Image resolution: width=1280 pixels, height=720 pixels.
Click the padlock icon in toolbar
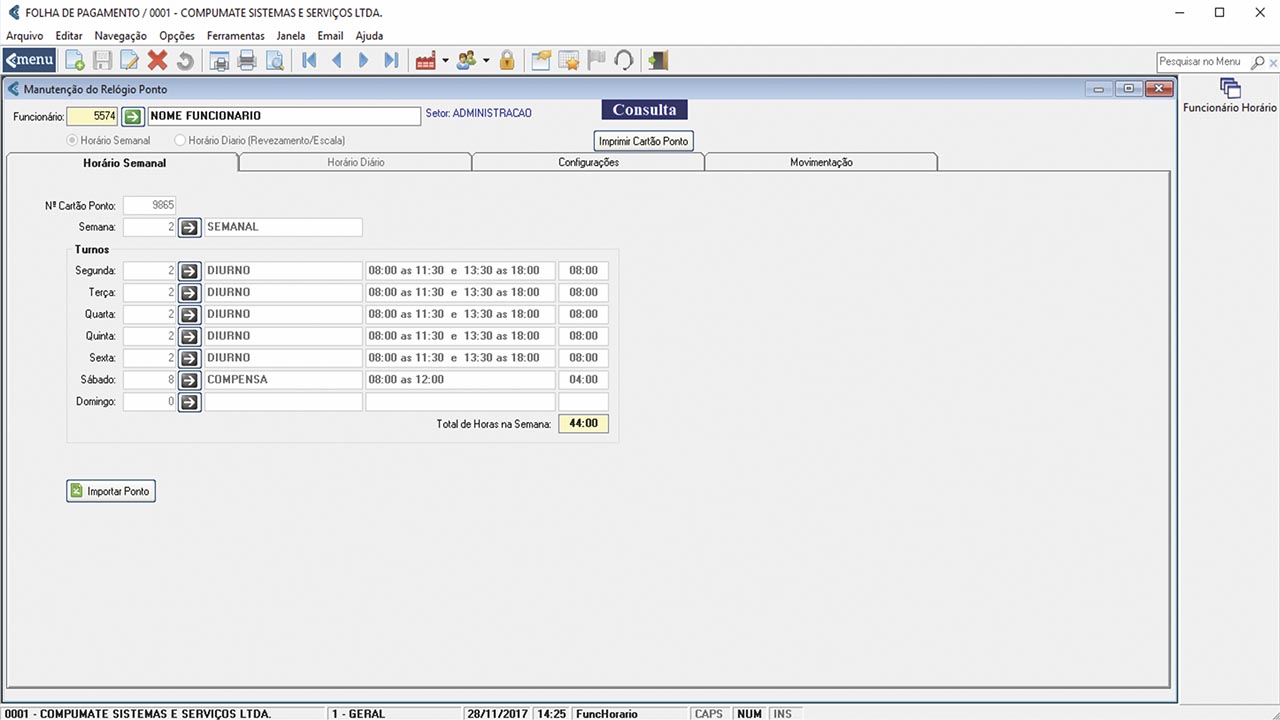(x=507, y=61)
